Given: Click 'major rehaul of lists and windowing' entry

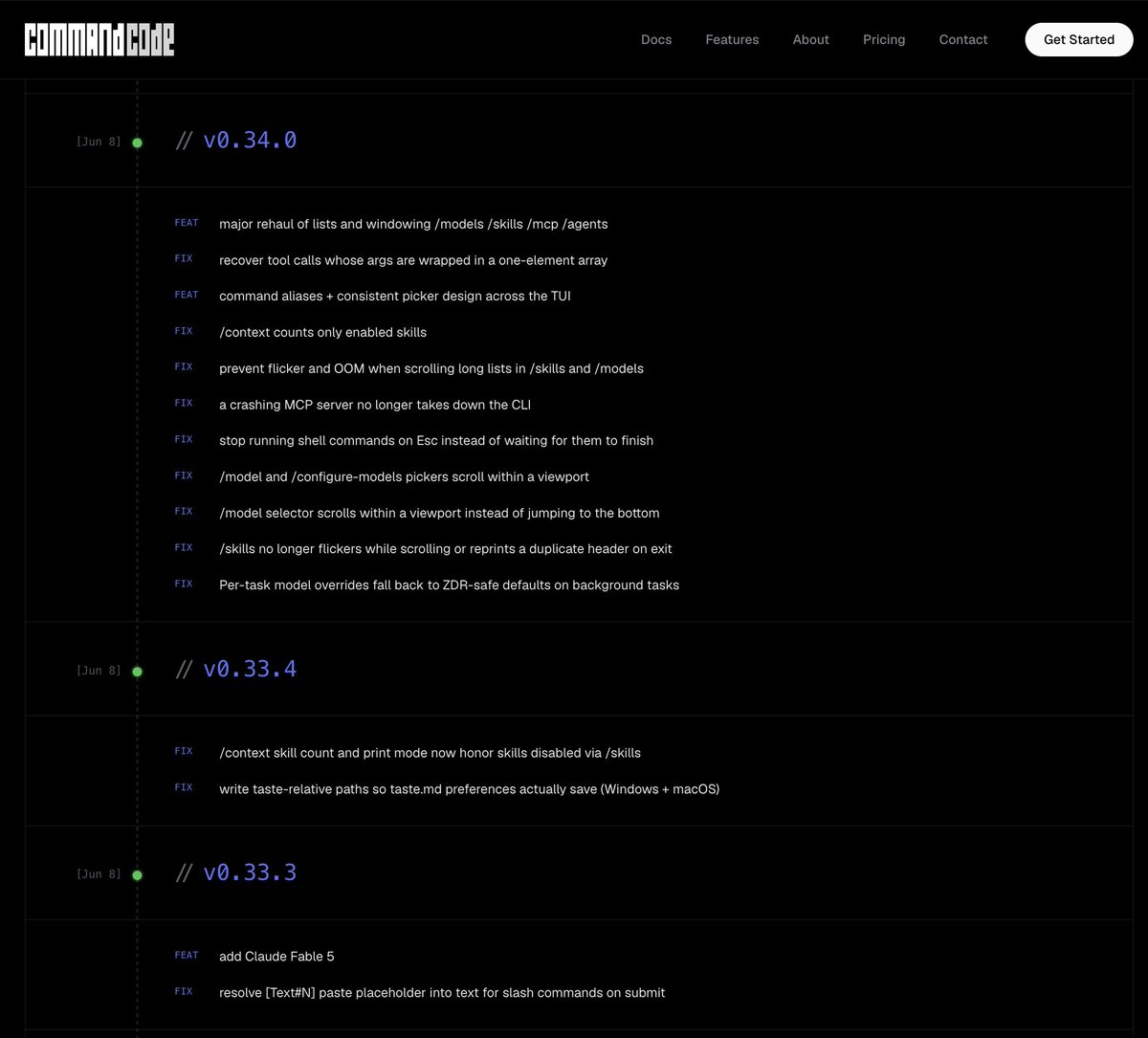Looking at the screenshot, I should tap(413, 224).
